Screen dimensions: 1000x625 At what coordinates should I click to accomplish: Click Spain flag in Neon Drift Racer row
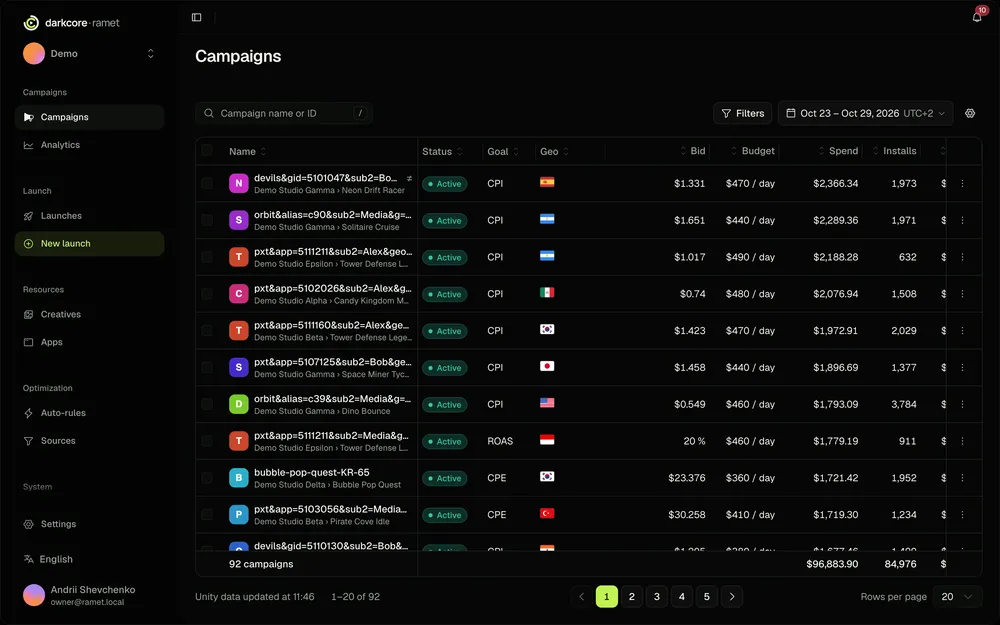point(547,182)
